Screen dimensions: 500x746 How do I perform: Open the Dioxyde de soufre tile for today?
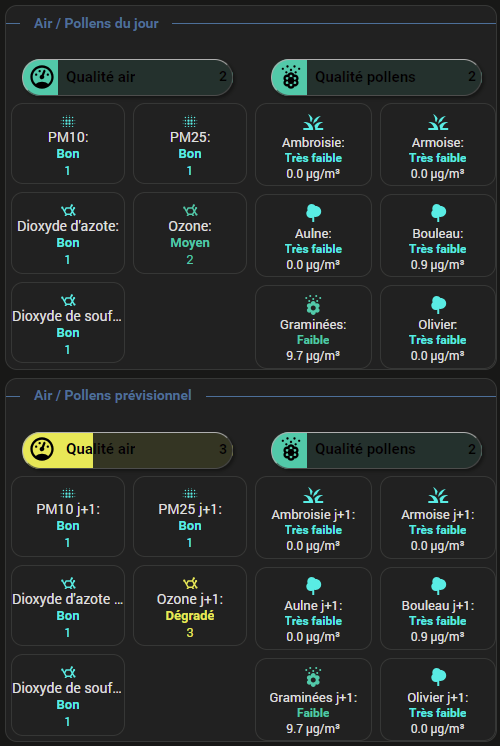pyautogui.click(x=68, y=323)
